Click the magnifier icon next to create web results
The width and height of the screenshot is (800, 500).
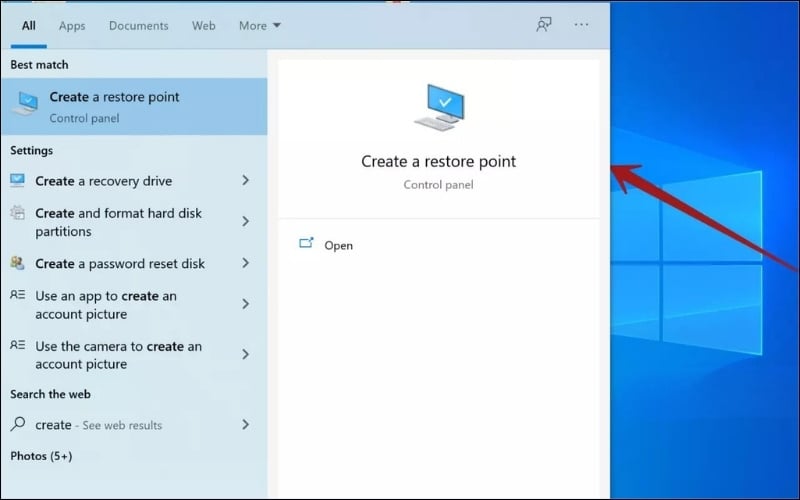point(17,424)
